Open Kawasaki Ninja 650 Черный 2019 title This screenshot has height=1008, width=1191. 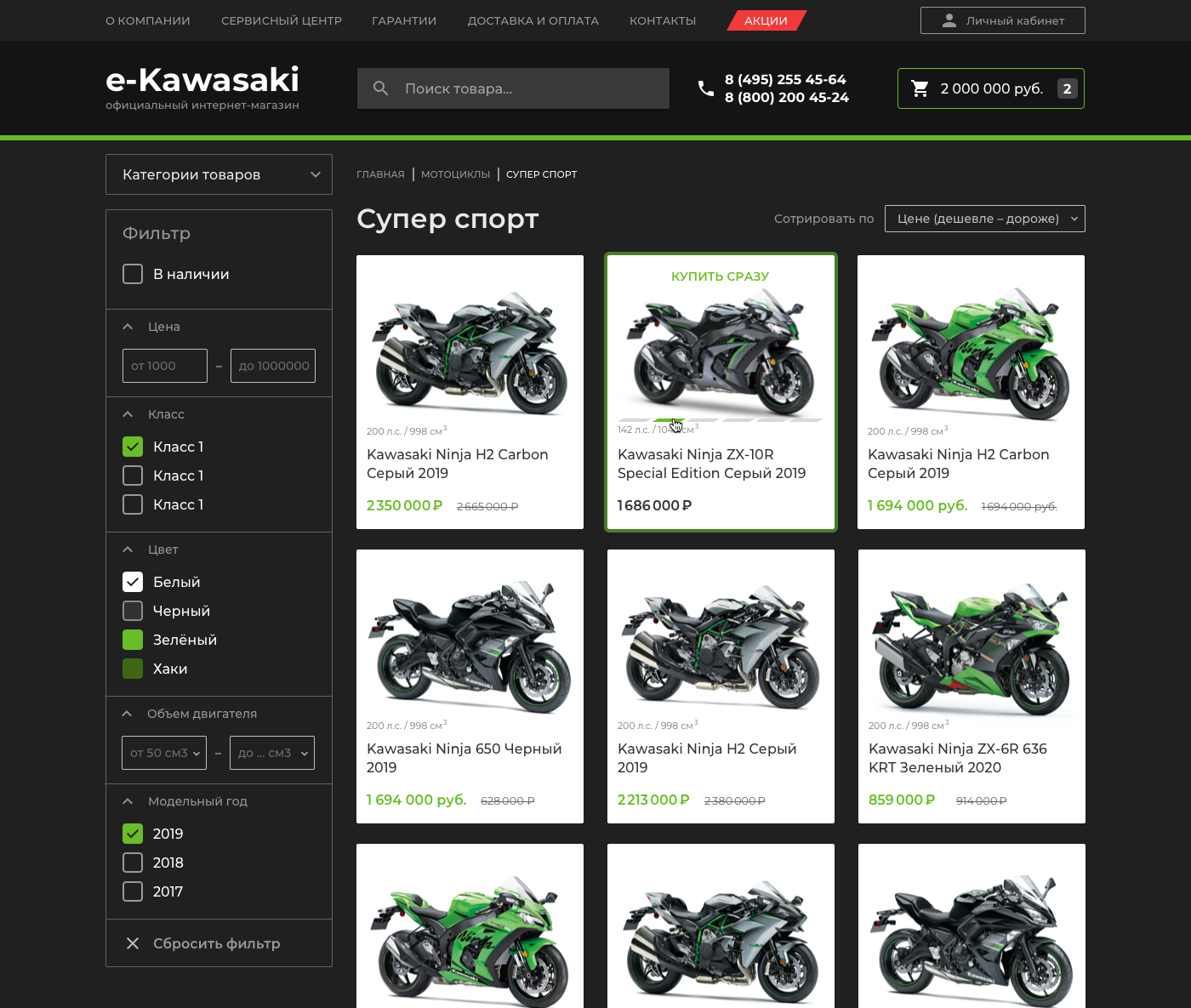pos(464,758)
